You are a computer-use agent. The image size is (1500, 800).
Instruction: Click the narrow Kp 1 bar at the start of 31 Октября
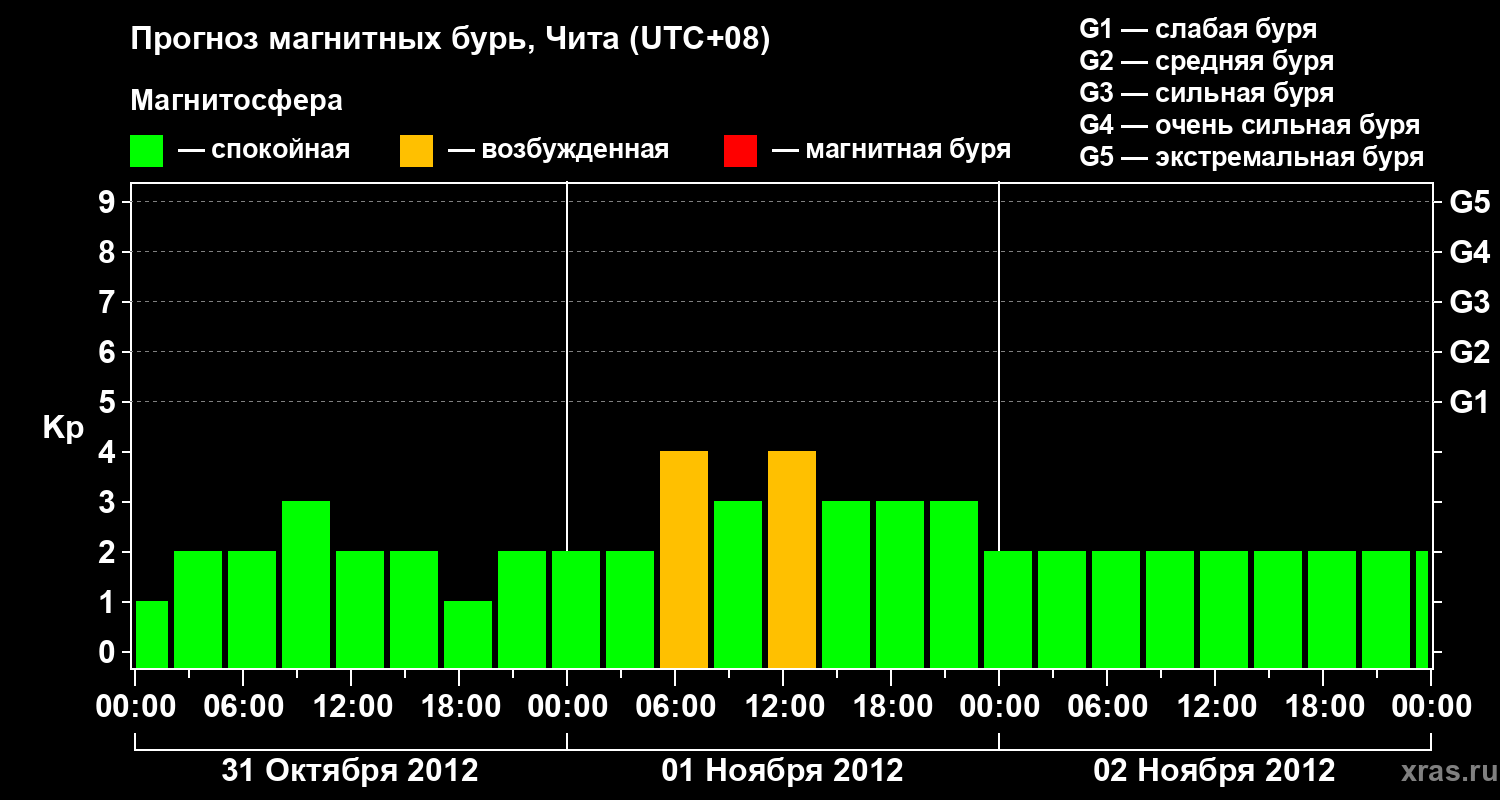pos(152,635)
